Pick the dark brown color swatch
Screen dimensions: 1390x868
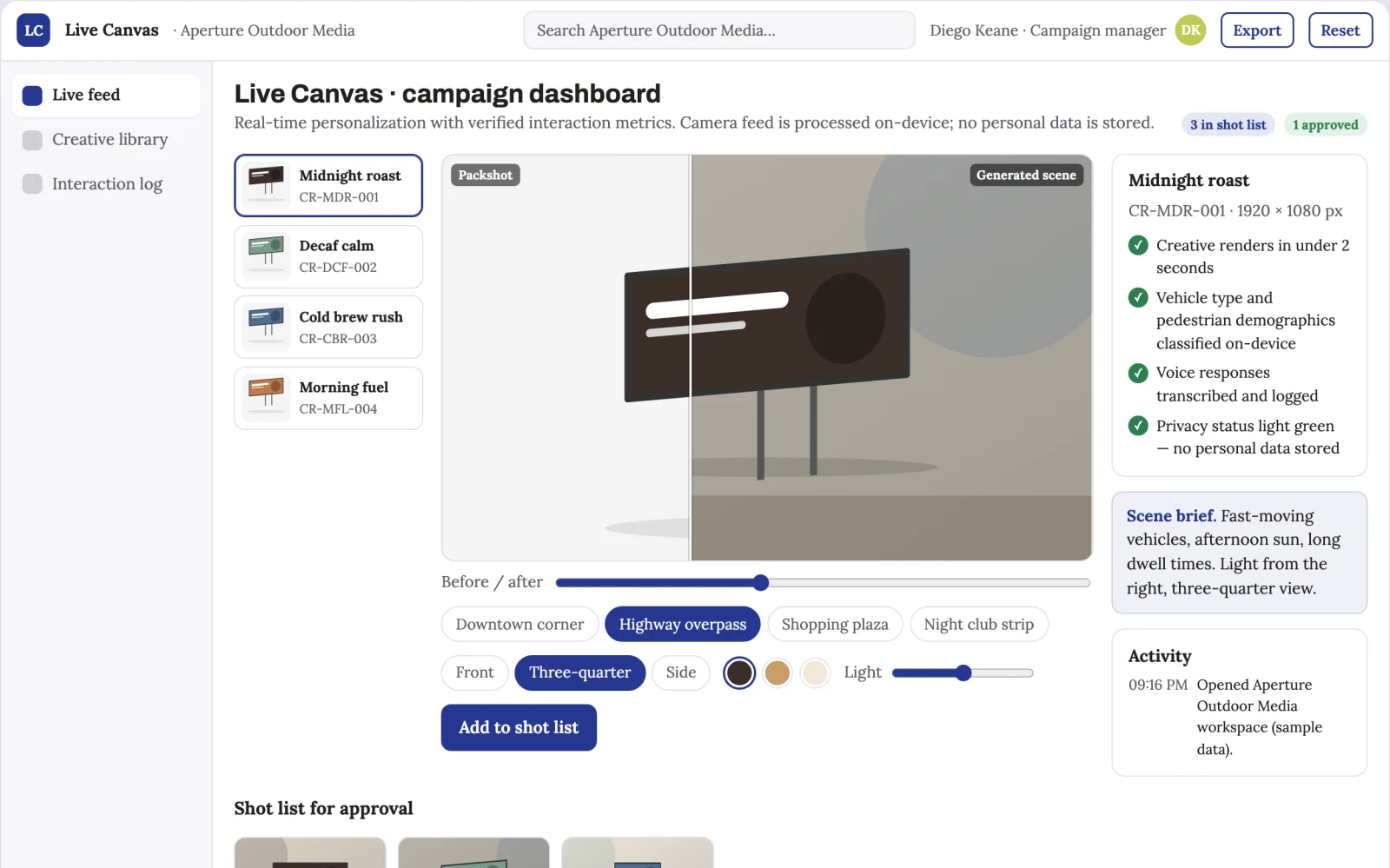pos(739,673)
